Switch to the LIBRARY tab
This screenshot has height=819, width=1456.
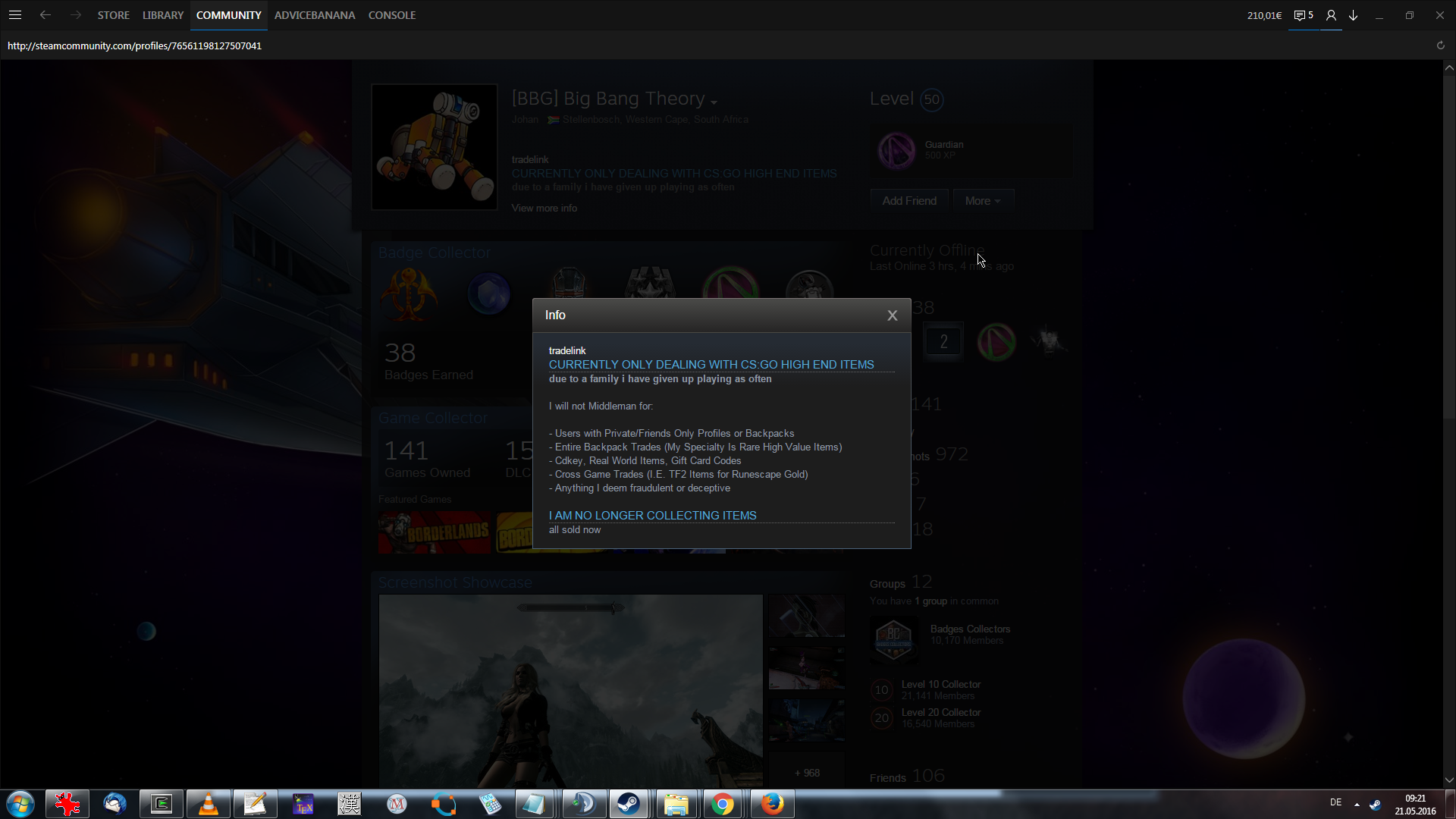tap(163, 15)
